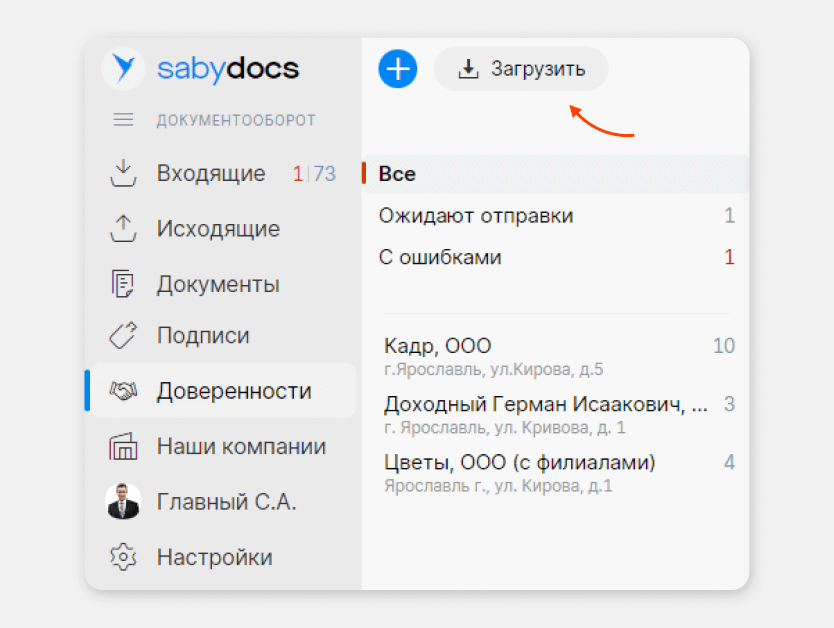
Task: Click the Исходящие outgoing arrow icon
Action: (x=122, y=228)
